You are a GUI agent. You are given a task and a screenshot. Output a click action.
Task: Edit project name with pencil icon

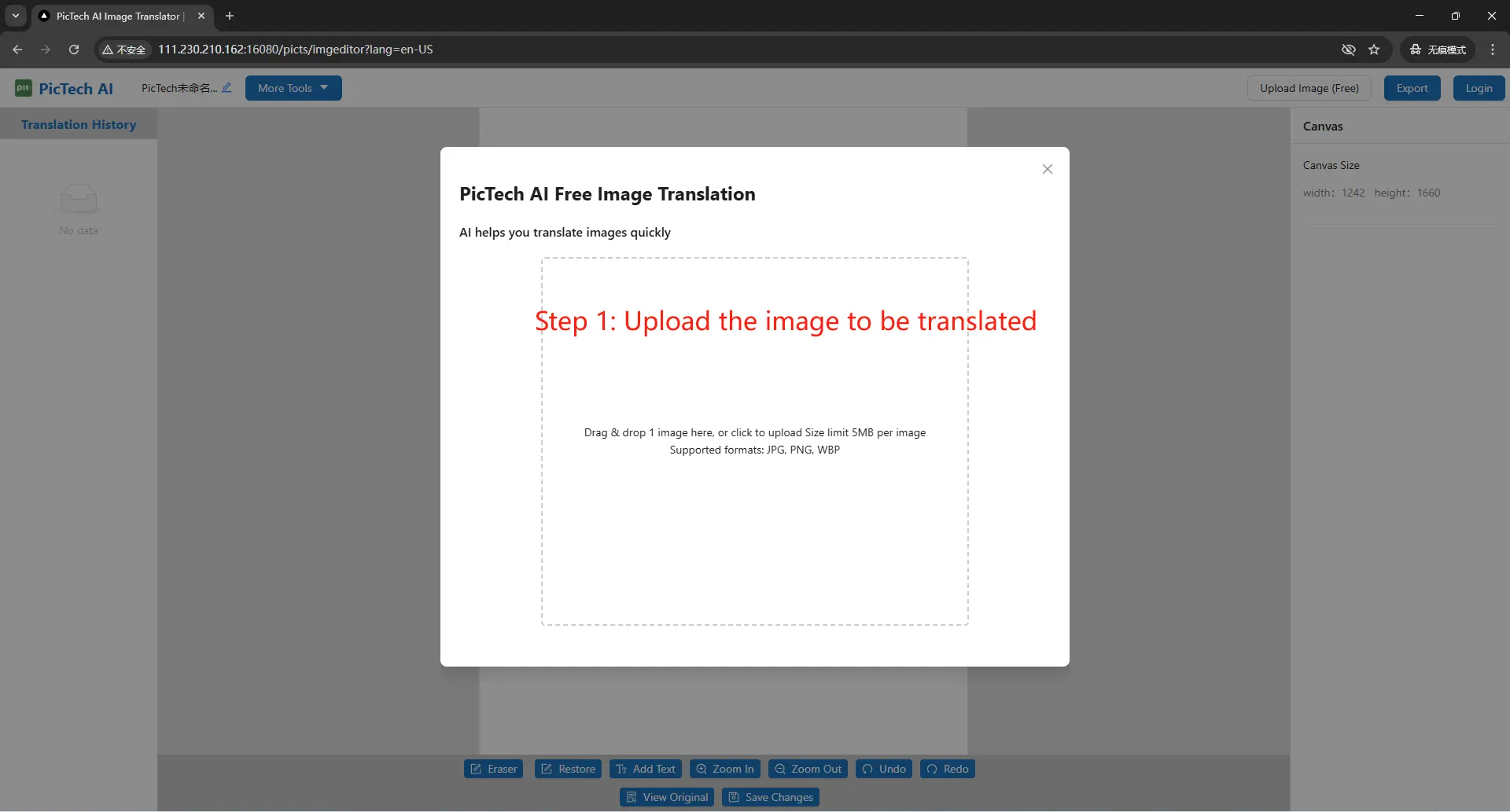pos(226,87)
